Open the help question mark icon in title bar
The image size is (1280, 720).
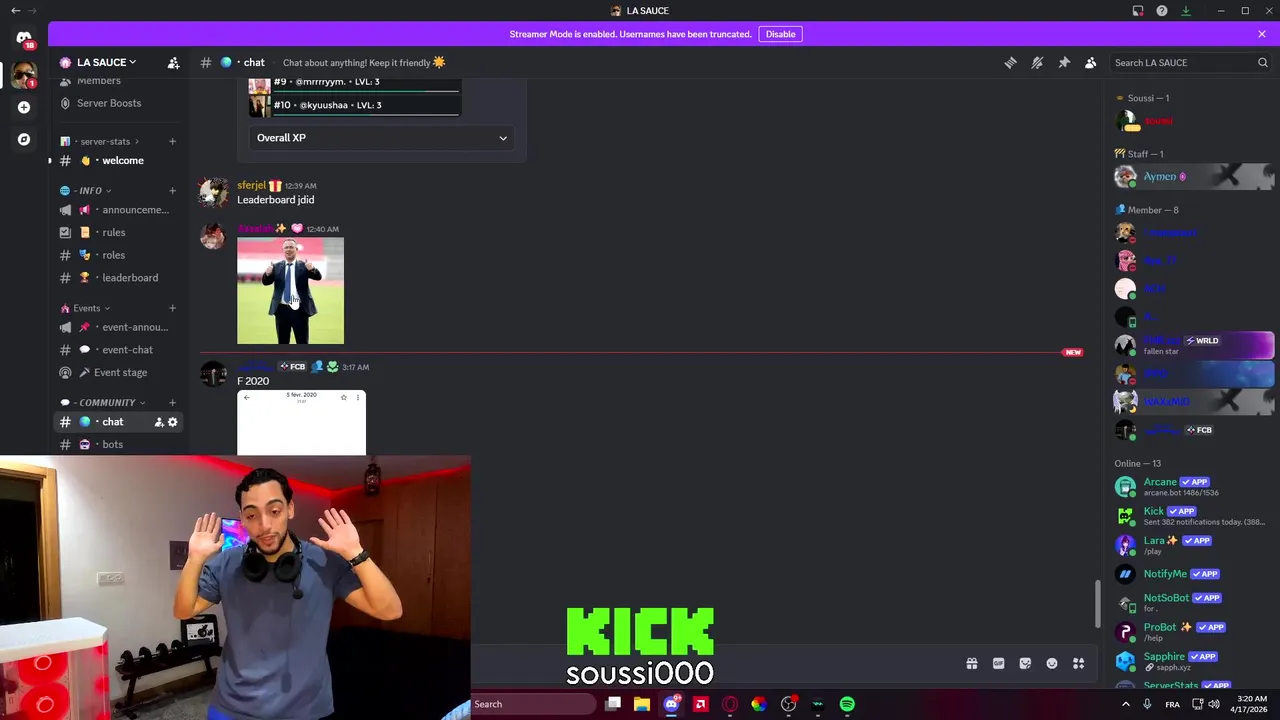pyautogui.click(x=1161, y=10)
